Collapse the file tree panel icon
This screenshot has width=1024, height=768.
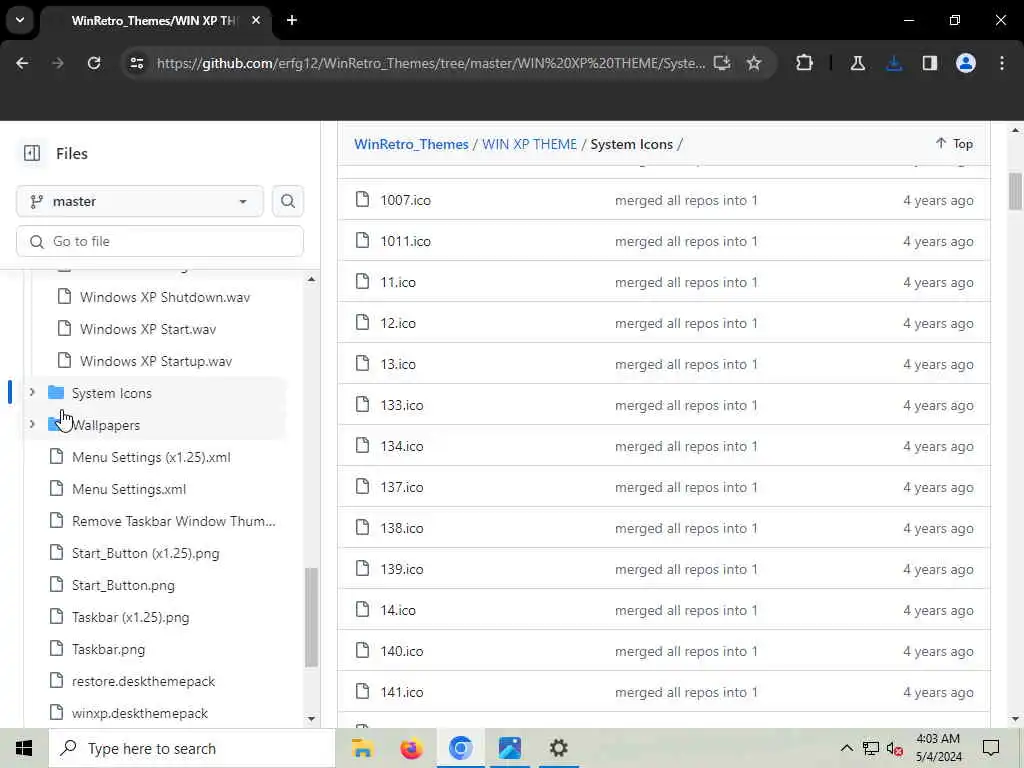pyautogui.click(x=32, y=153)
